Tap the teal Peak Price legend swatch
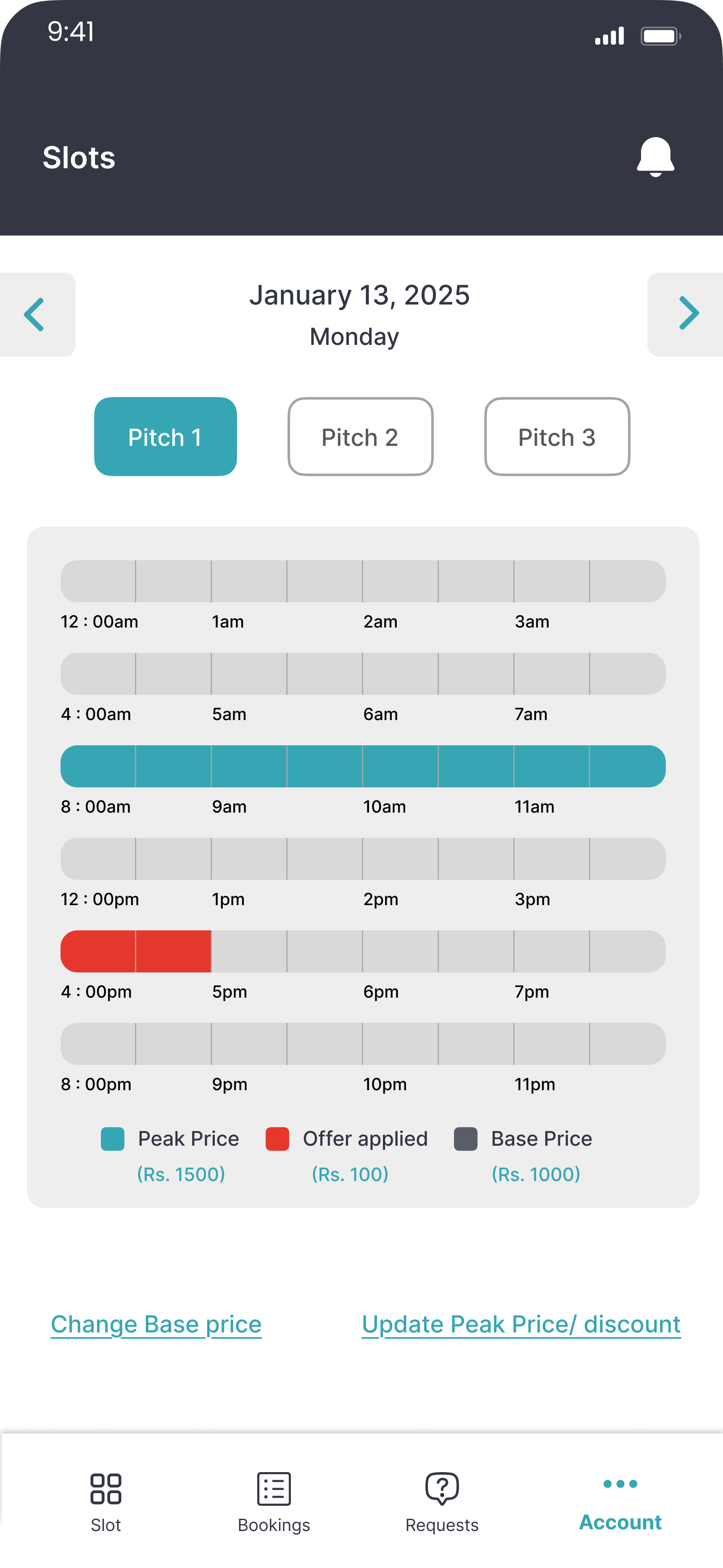723x1568 pixels. click(113, 1139)
